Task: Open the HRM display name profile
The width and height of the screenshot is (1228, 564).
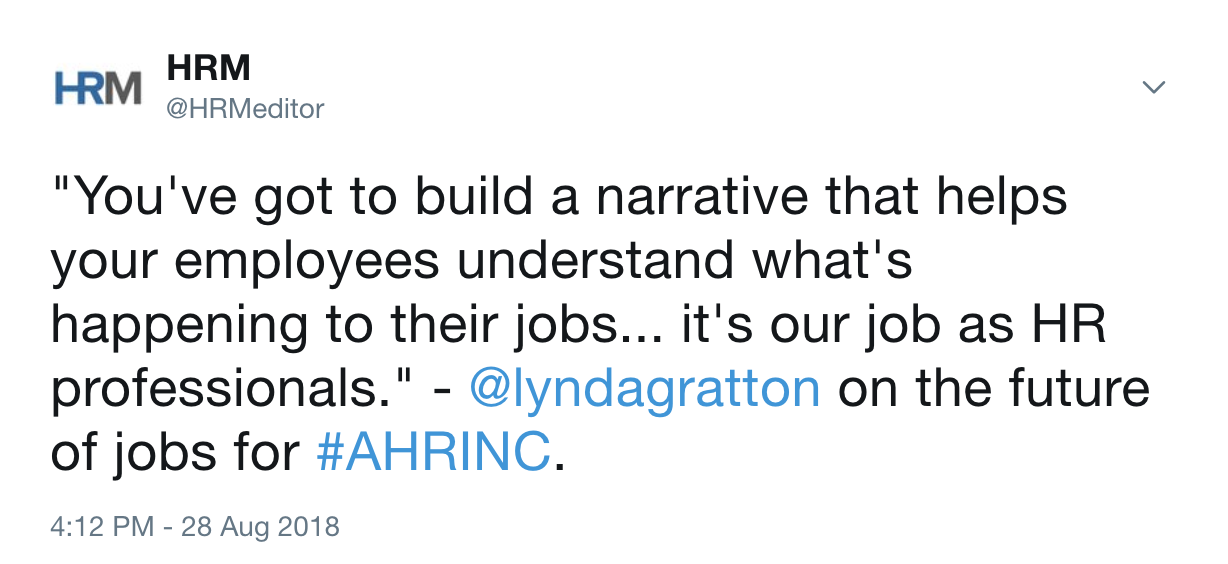Action: click(x=208, y=68)
